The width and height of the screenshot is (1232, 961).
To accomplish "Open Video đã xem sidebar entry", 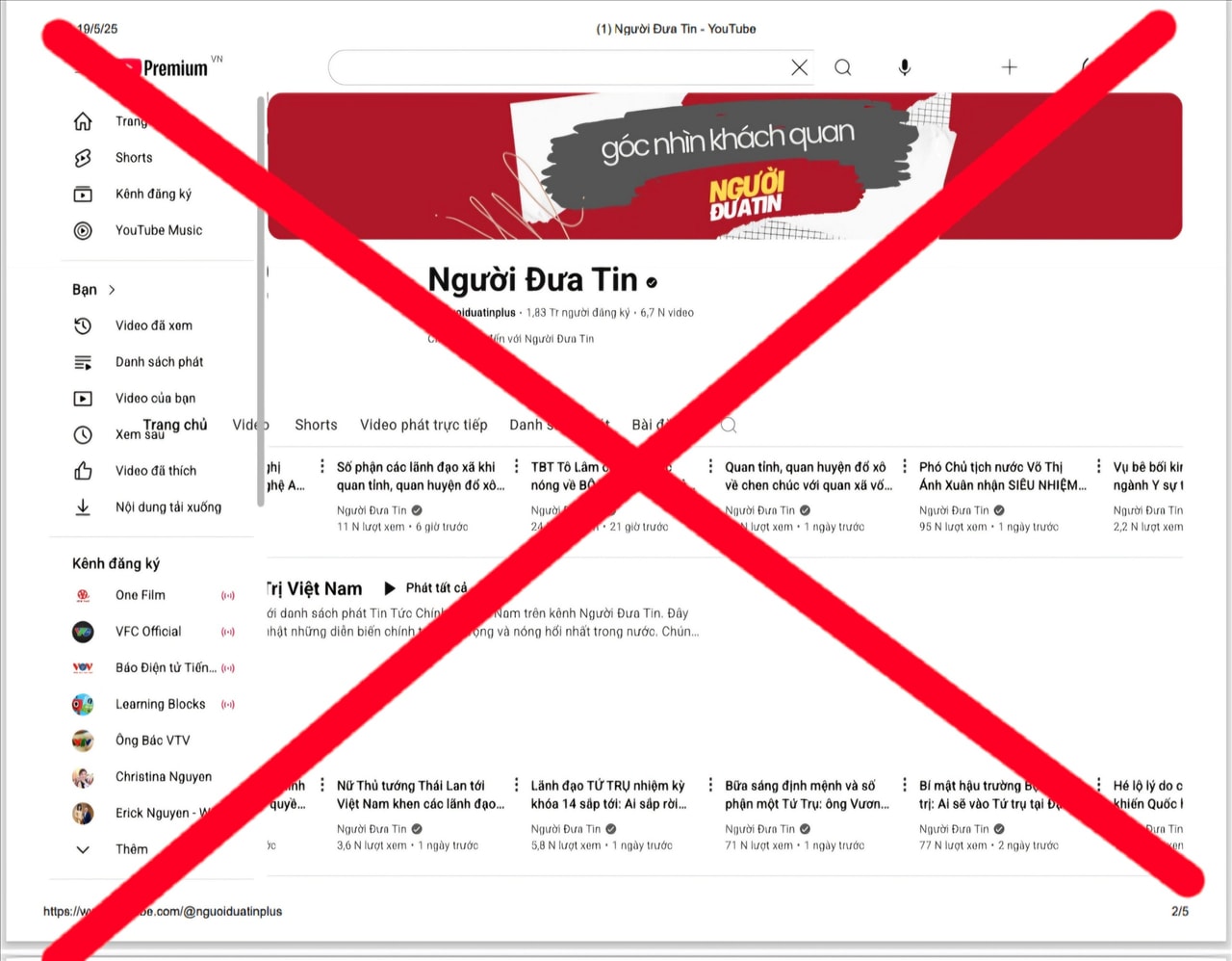I will [154, 326].
